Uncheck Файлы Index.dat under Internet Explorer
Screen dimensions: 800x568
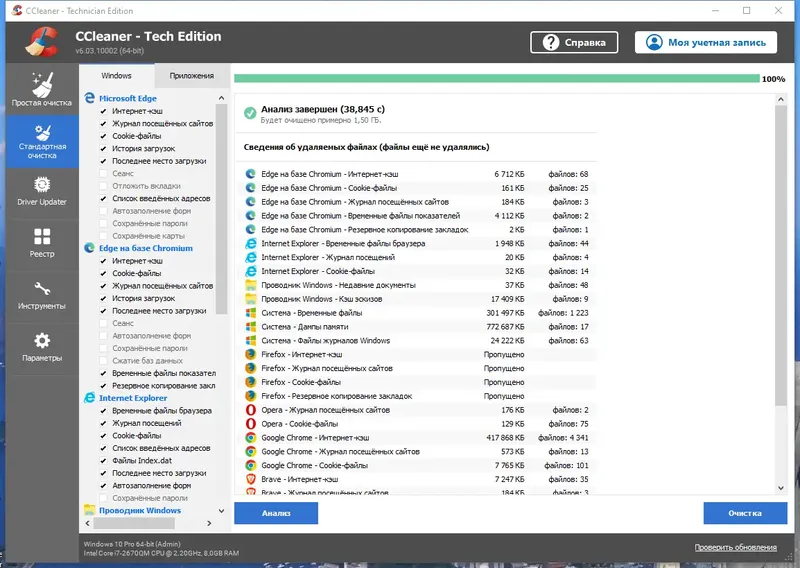(104, 460)
